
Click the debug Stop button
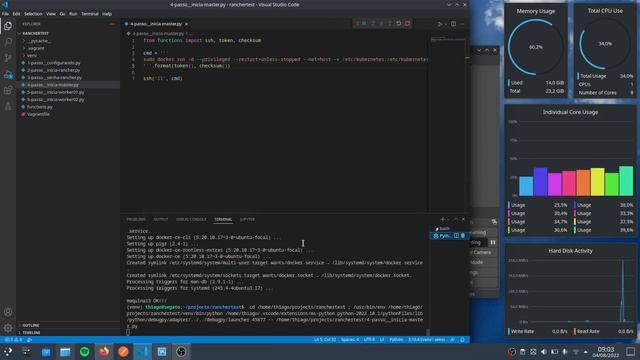(x=407, y=24)
